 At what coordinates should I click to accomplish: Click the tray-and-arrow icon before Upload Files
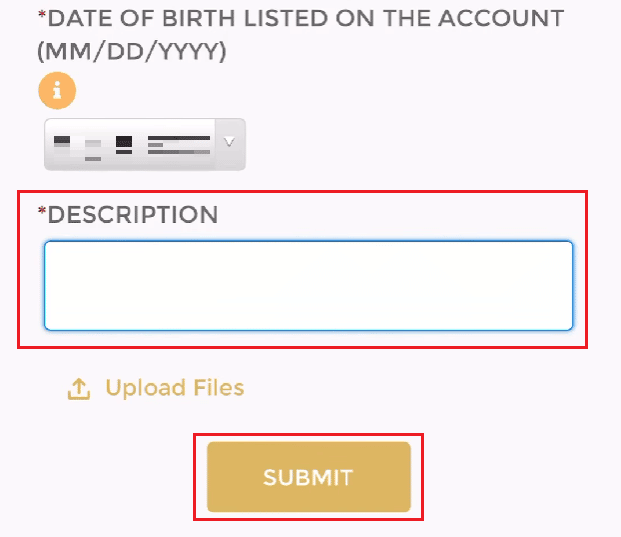point(79,388)
